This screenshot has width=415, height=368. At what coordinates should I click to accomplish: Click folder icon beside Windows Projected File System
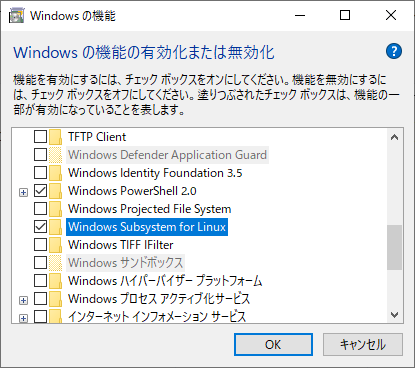click(55, 209)
